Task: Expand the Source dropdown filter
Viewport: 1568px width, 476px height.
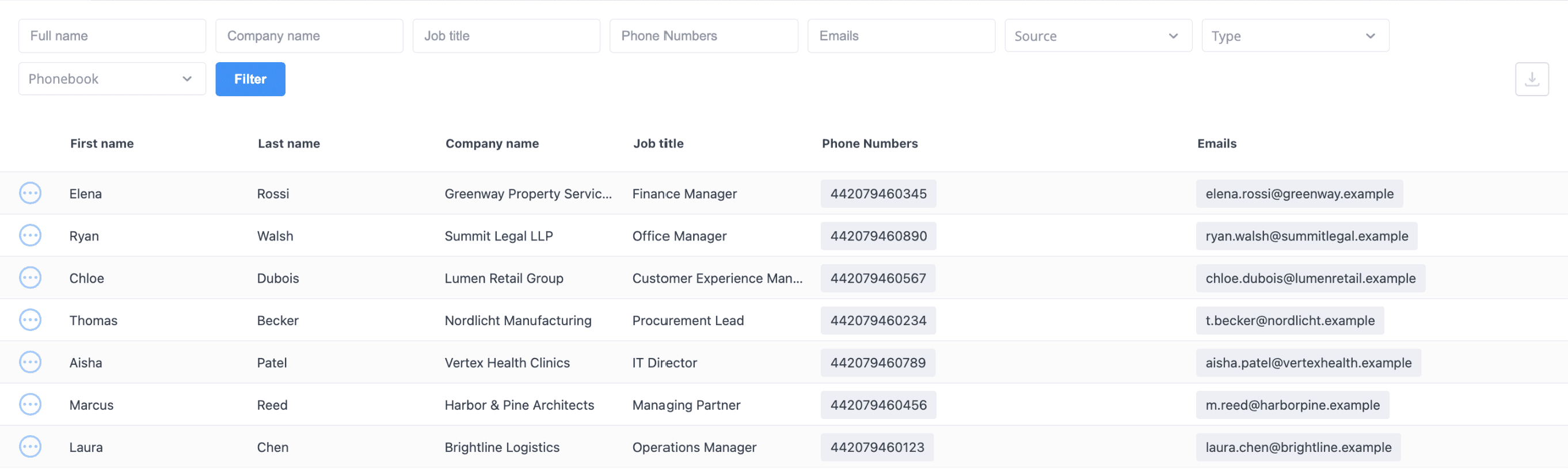Action: 1098,36
